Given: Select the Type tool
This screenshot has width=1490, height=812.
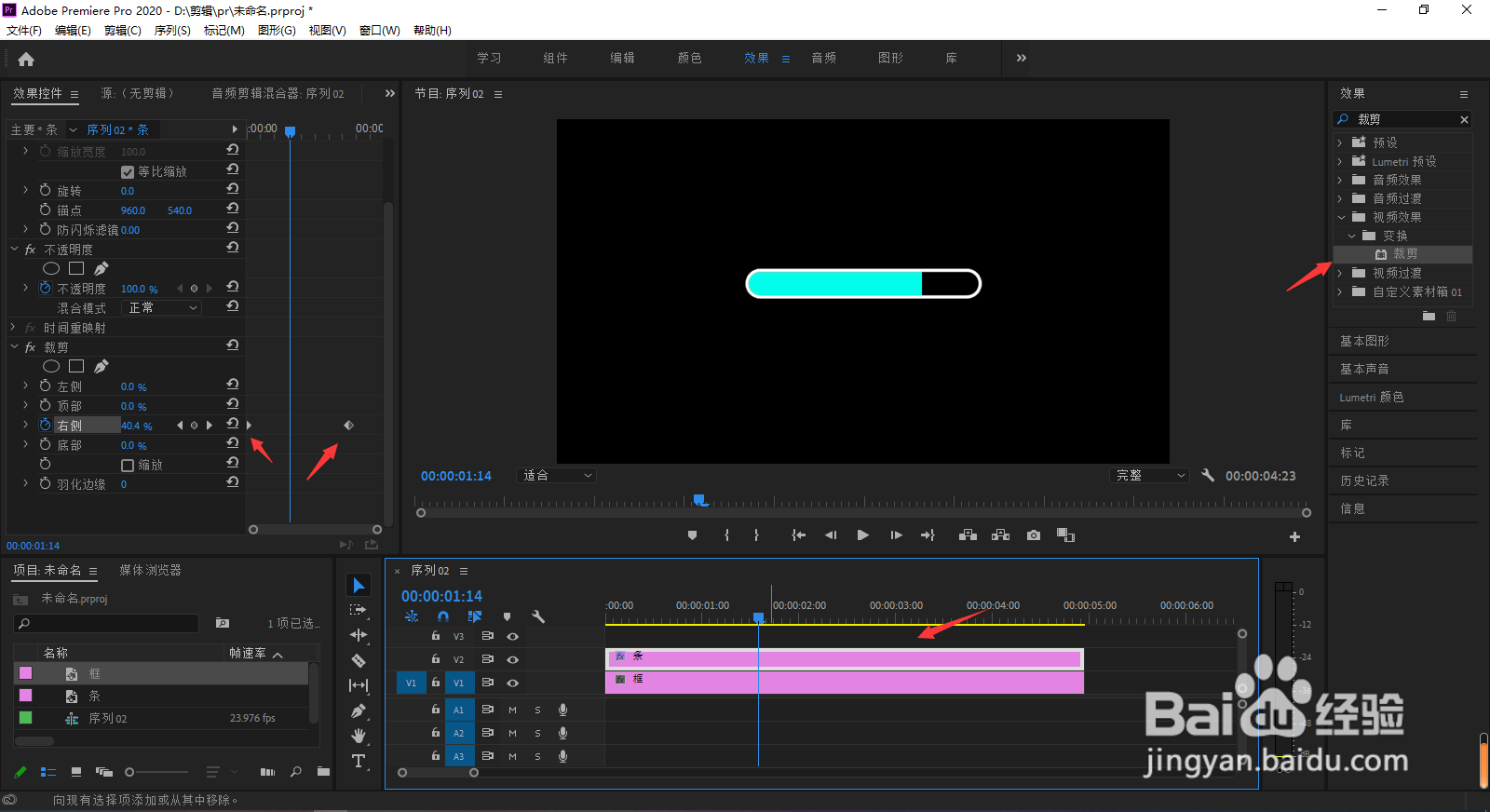Looking at the screenshot, I should coord(359,761).
